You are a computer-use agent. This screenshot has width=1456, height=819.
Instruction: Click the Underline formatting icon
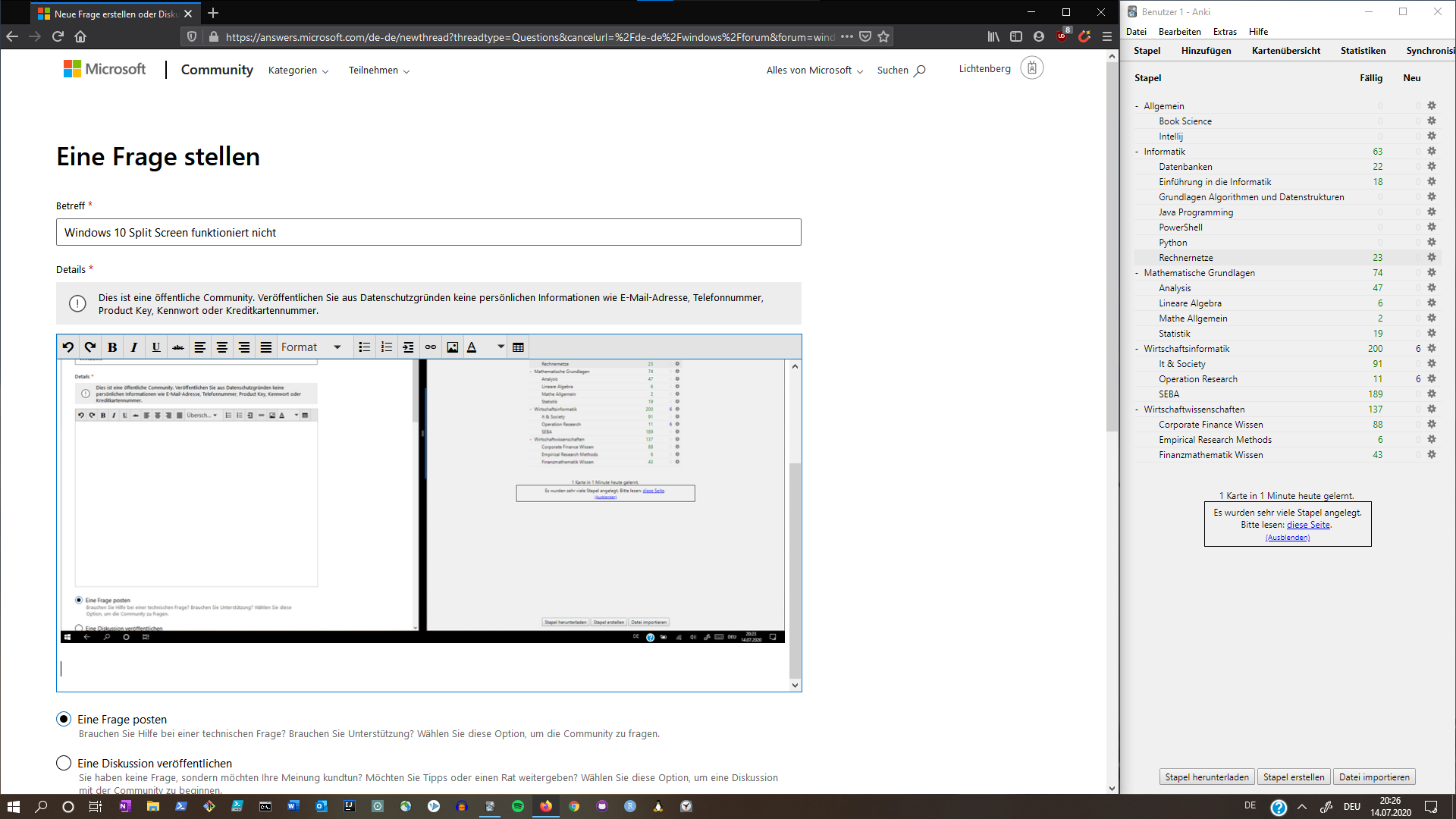click(156, 347)
